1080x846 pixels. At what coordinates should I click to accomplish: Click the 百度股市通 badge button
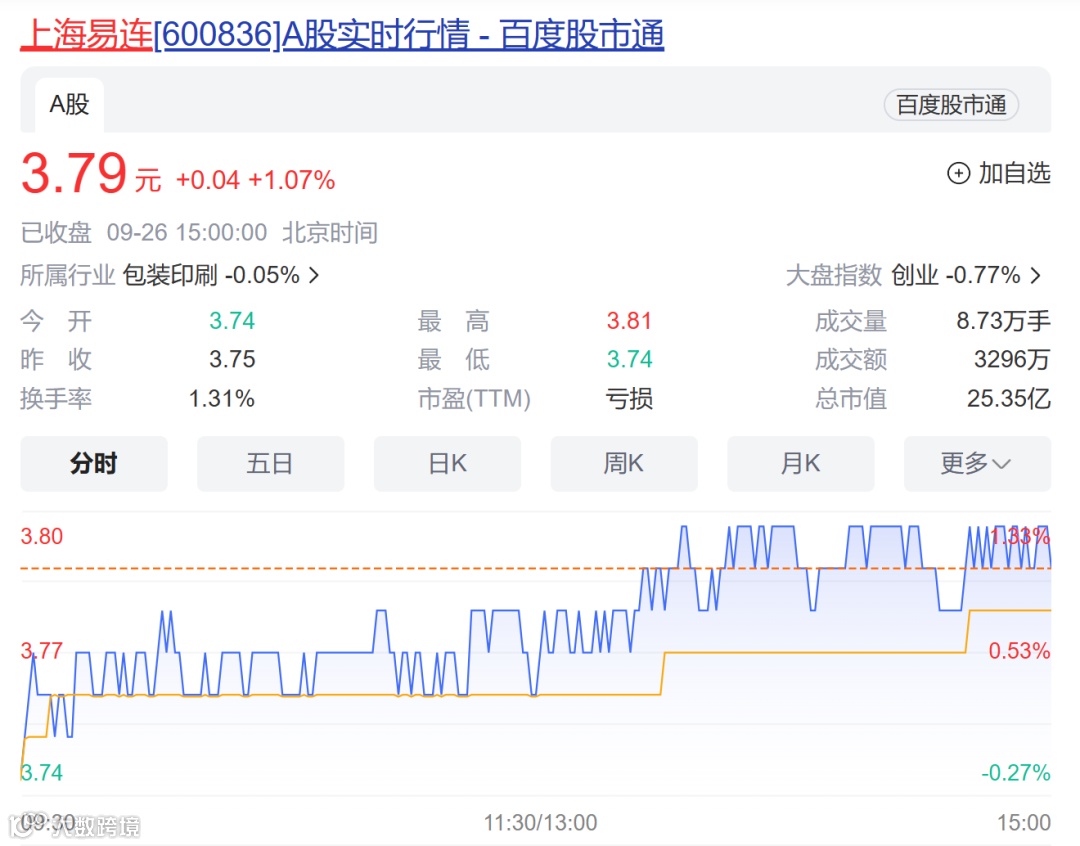[951, 105]
